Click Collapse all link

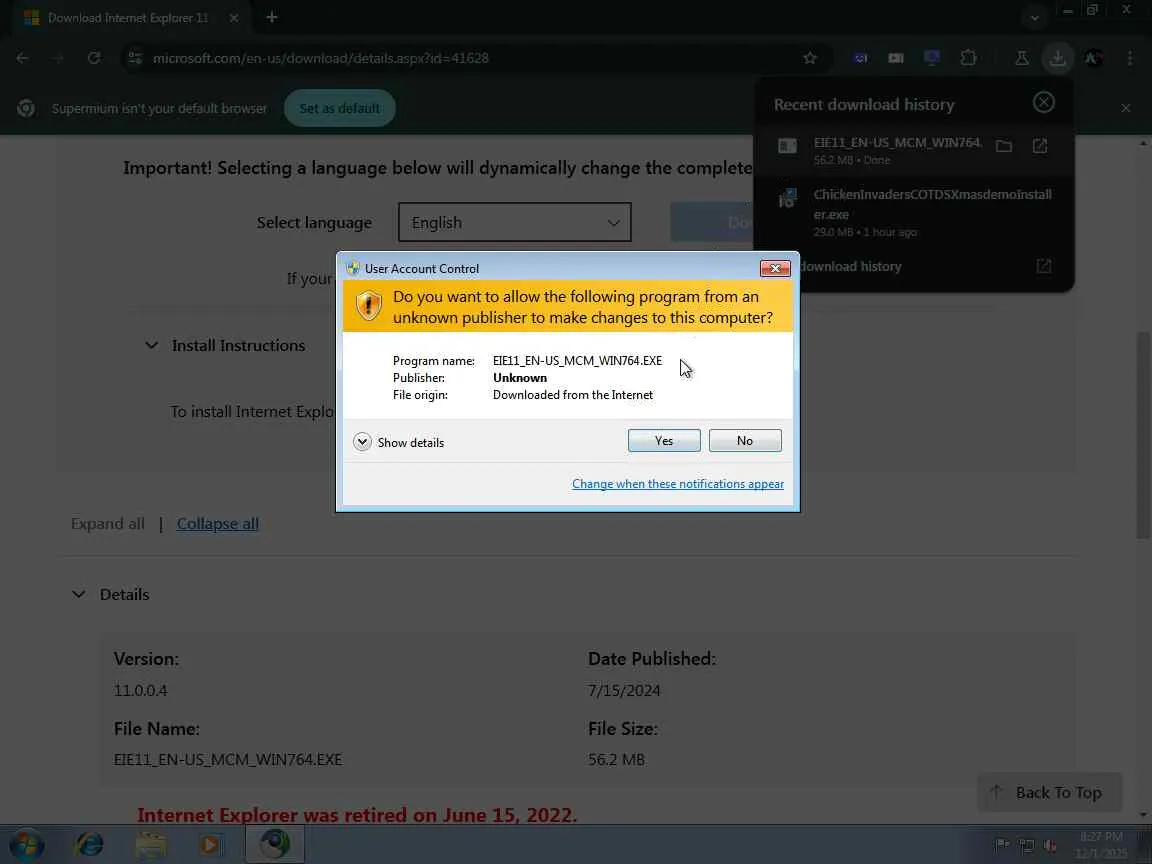point(217,524)
